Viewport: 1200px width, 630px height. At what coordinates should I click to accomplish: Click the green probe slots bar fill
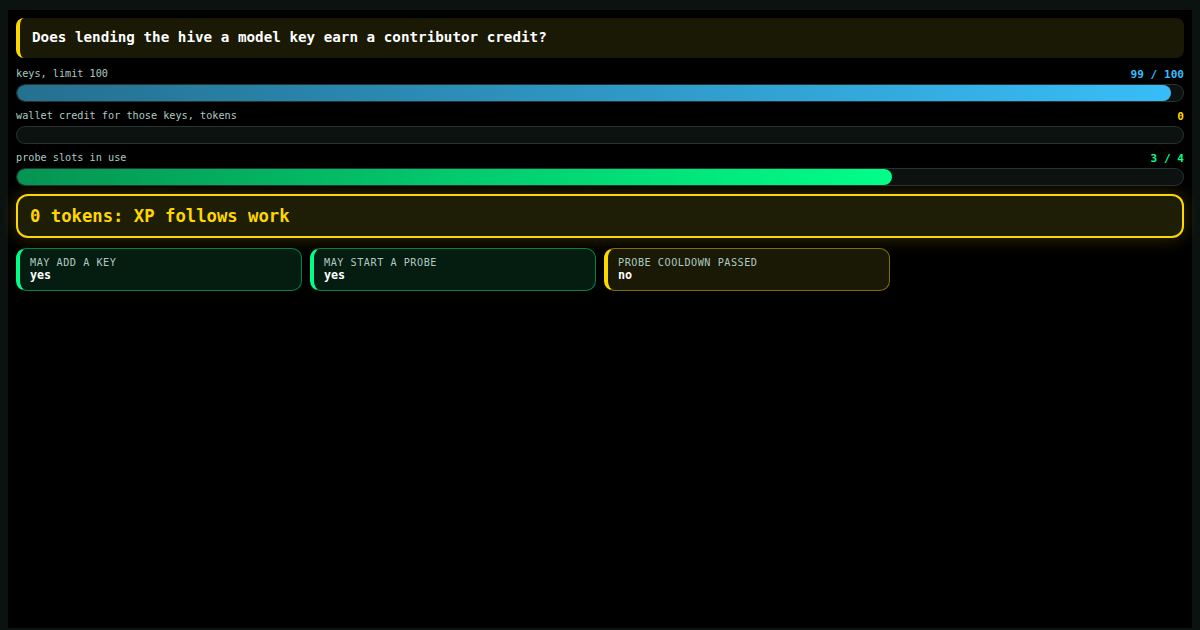click(454, 177)
